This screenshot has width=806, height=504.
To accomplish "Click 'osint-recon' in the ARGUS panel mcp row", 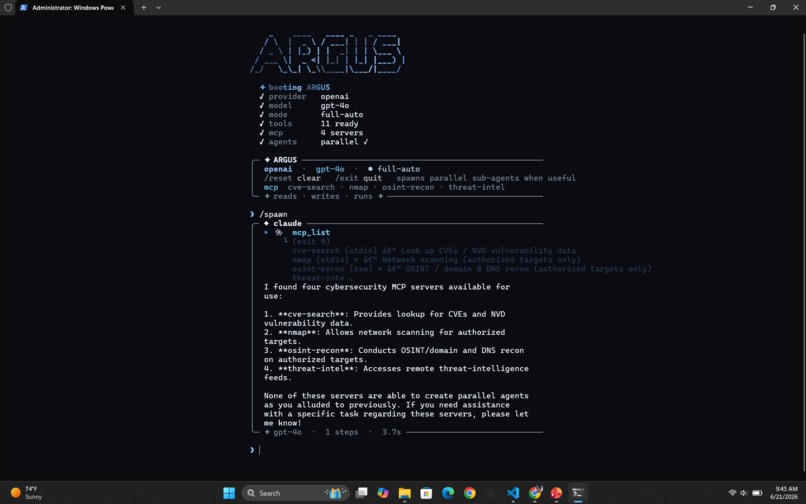I will pyautogui.click(x=408, y=187).
